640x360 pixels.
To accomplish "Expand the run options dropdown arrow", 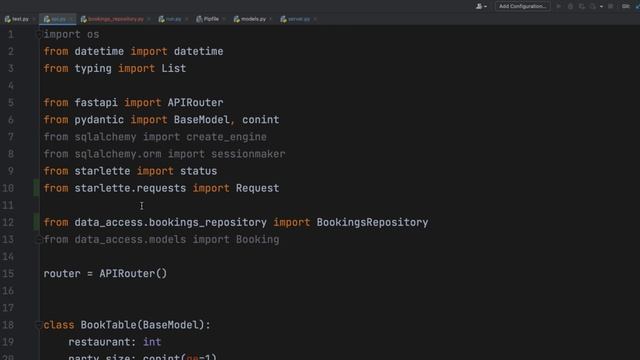I will pyautogui.click(x=601, y=7).
